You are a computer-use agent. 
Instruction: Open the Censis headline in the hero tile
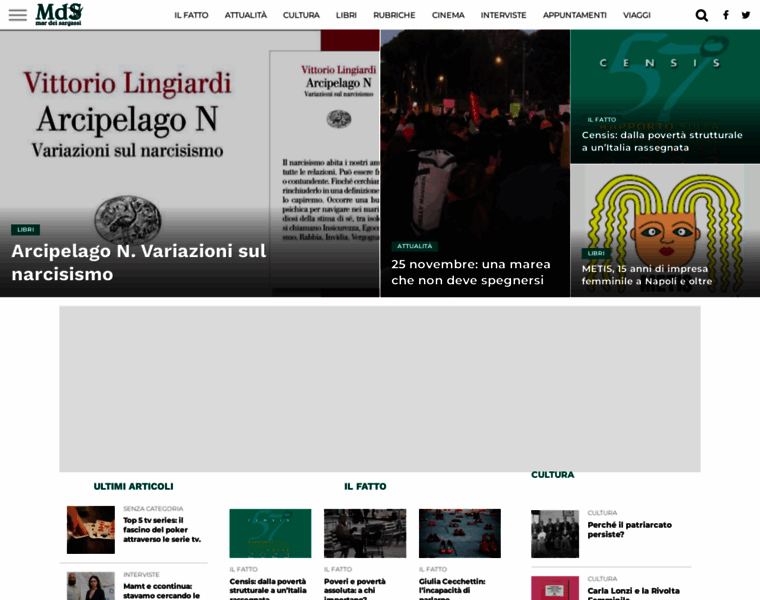pyautogui.click(x=662, y=141)
